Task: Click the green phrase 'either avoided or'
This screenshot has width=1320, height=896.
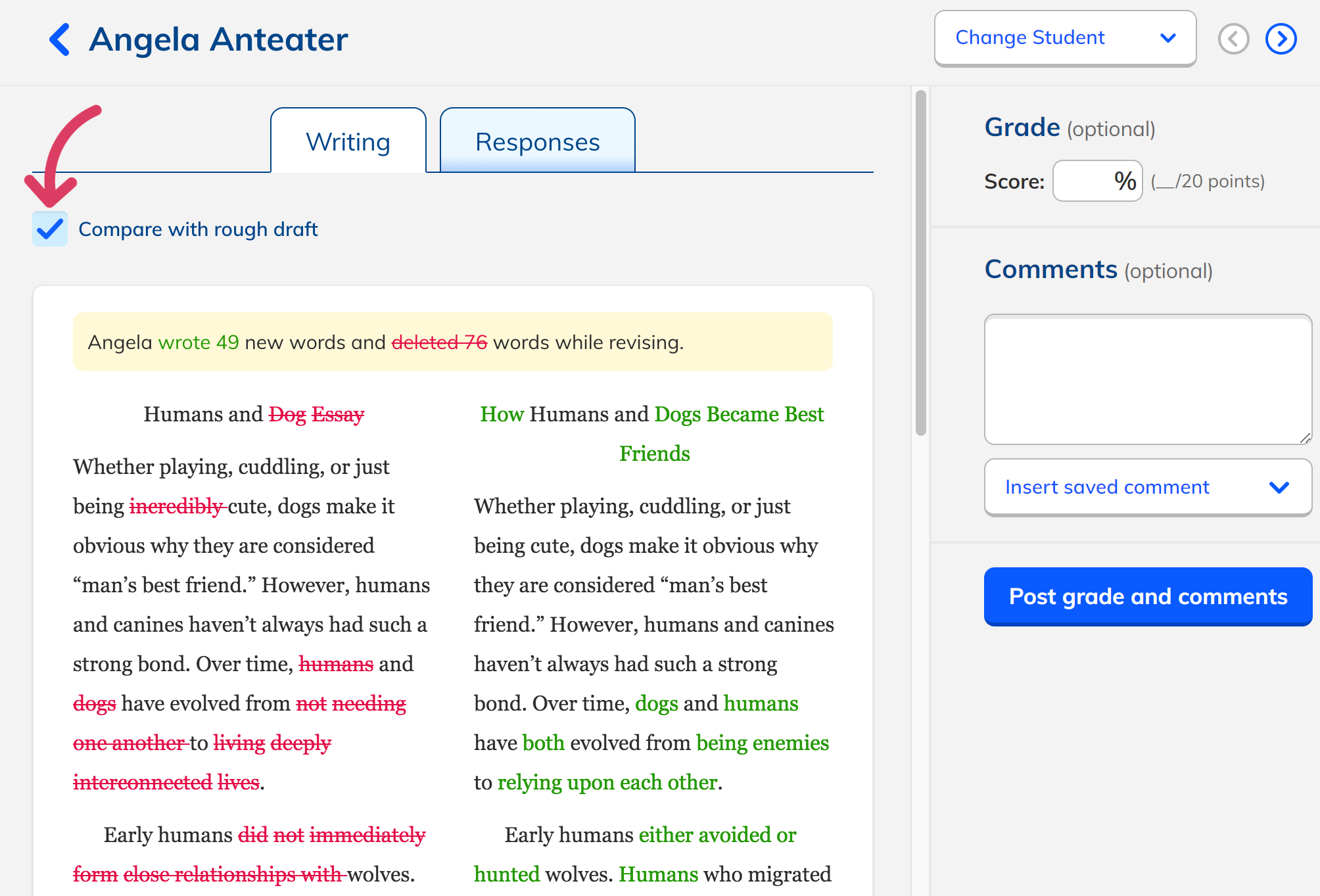Action: tap(717, 835)
